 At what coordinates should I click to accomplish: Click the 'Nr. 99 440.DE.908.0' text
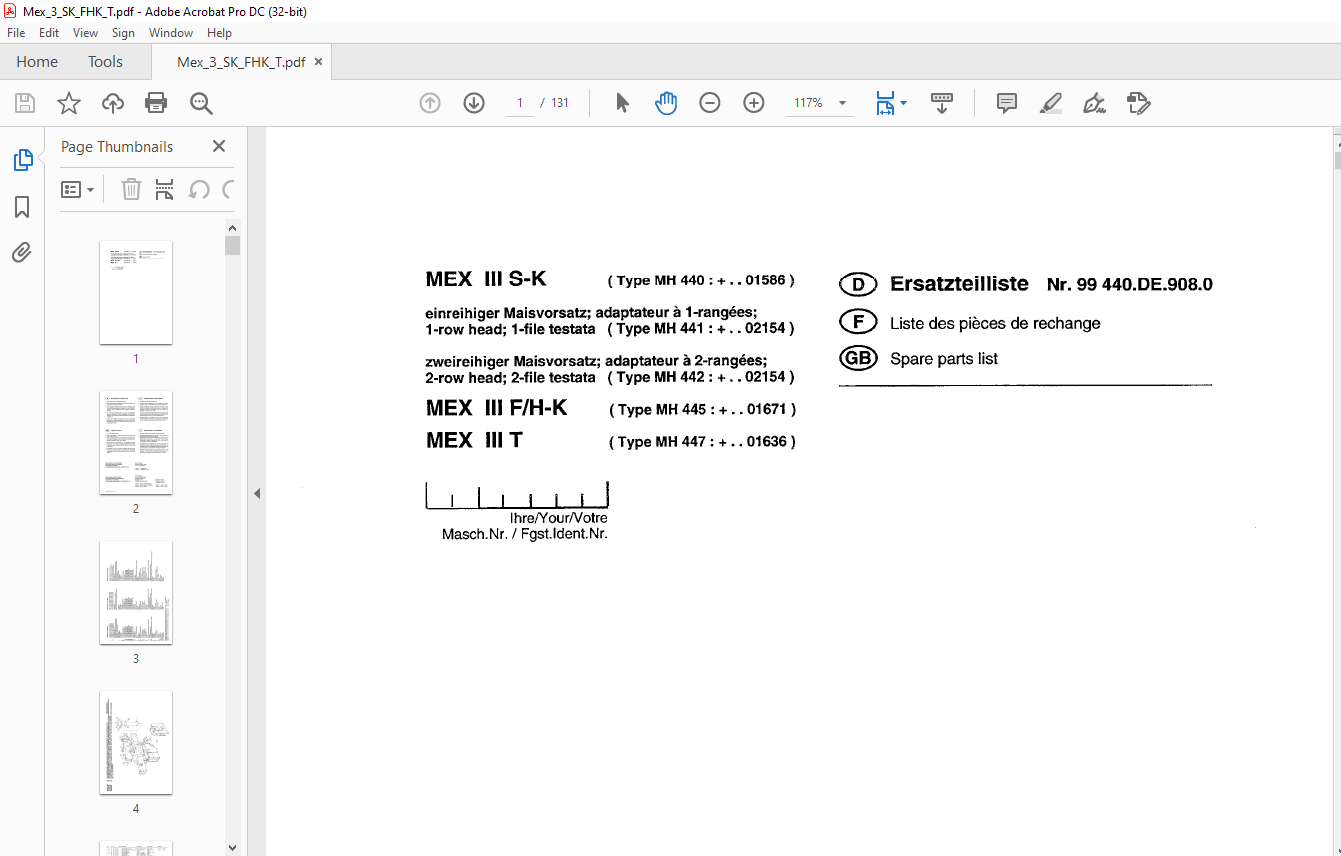[x=1130, y=284]
